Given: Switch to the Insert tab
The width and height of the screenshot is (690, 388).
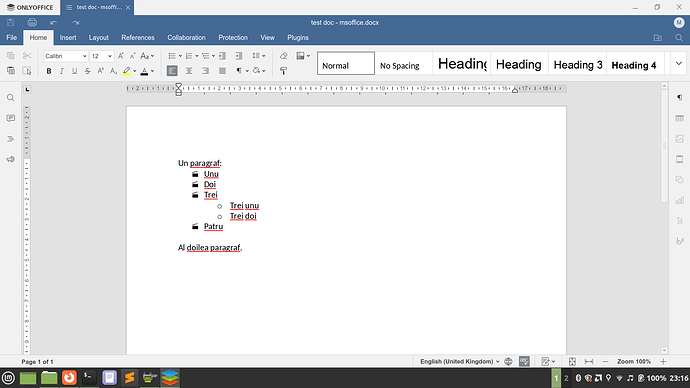Looking at the screenshot, I should (x=68, y=38).
